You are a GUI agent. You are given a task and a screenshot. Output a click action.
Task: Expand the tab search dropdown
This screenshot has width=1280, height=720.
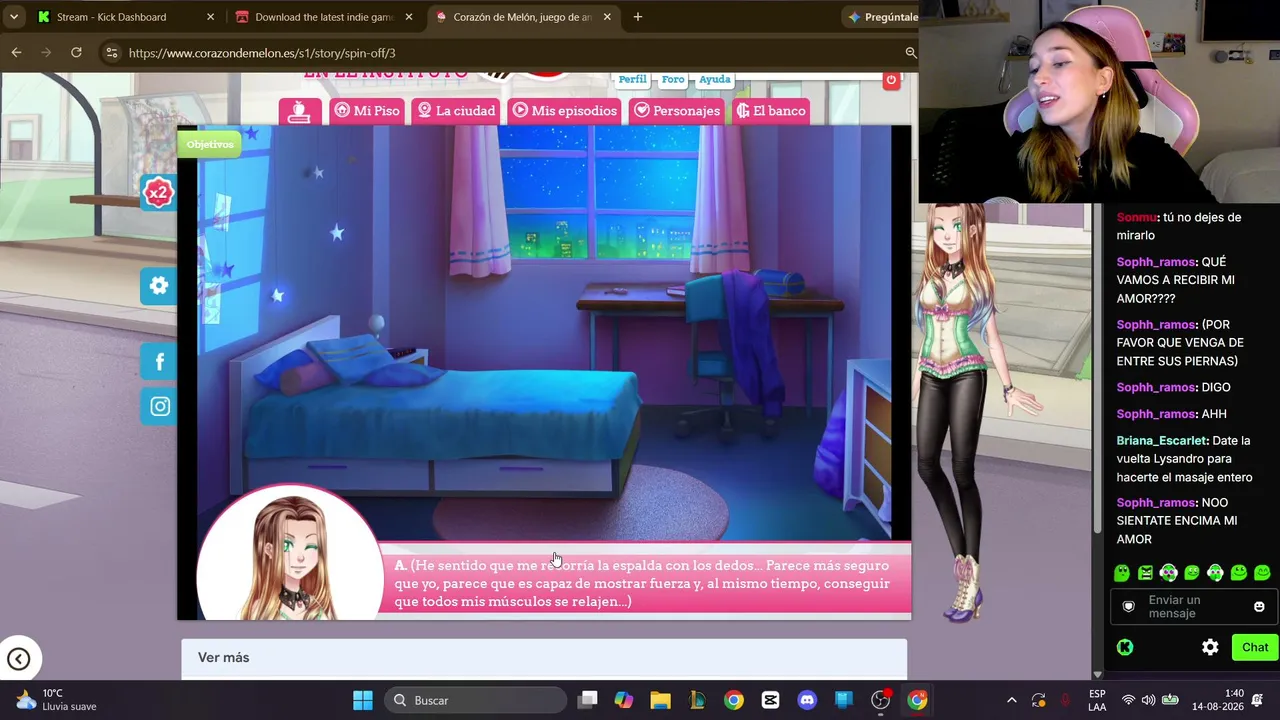pos(14,17)
